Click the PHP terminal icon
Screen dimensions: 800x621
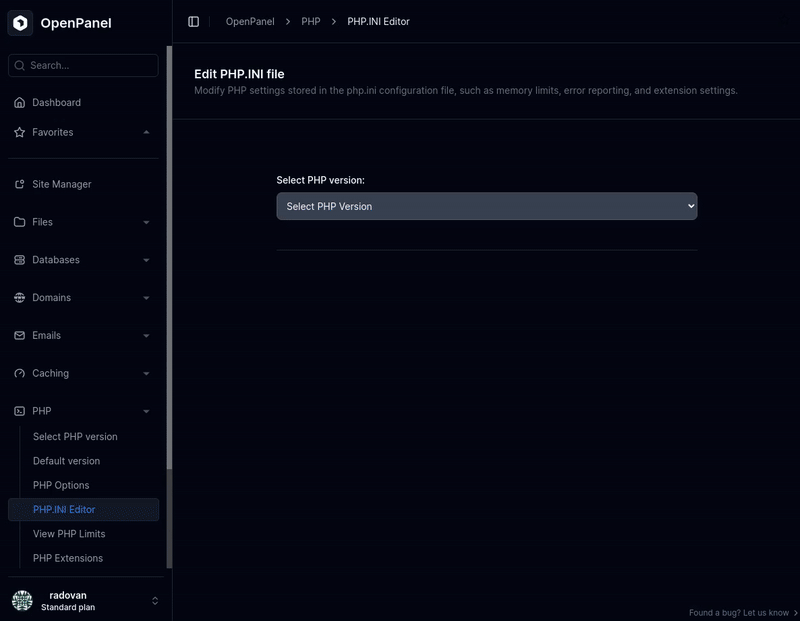(x=19, y=411)
